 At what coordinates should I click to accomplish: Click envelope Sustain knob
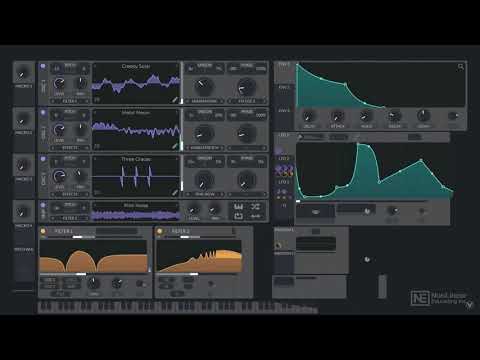tap(424, 115)
